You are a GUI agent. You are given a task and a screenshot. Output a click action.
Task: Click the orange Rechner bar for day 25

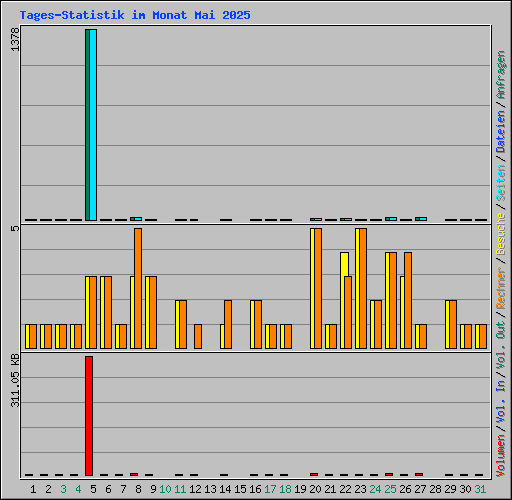pos(393,301)
